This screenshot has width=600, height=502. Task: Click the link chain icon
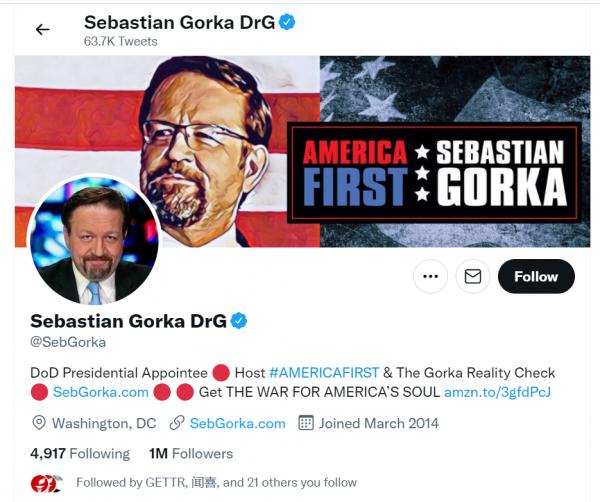pos(176,423)
